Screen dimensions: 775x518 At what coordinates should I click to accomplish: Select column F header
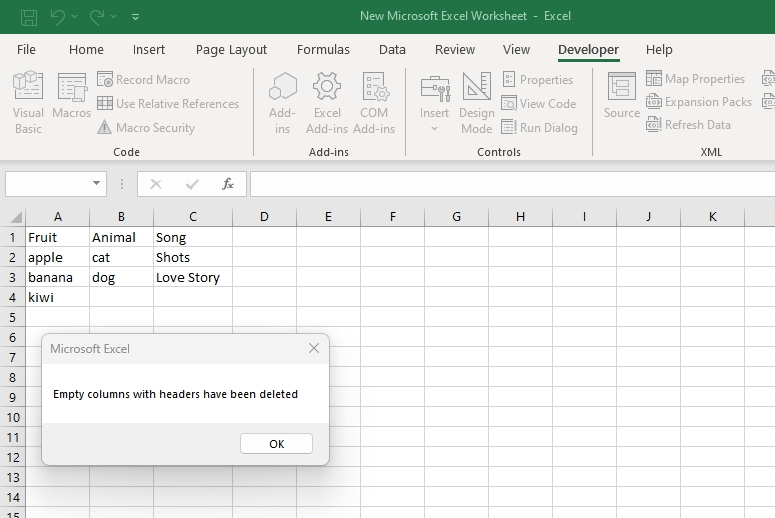coord(392,216)
